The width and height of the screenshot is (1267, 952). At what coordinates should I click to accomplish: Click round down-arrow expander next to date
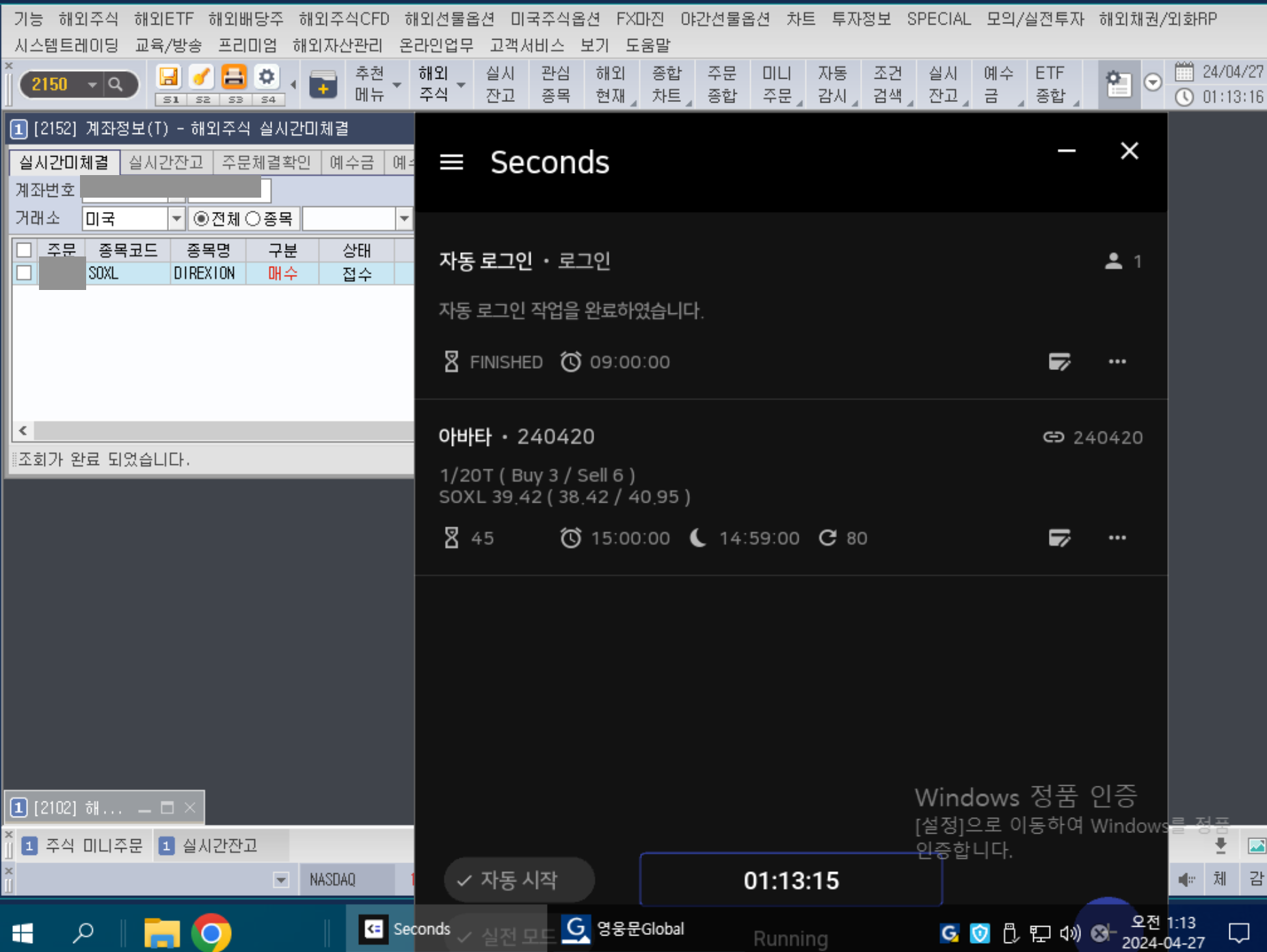coord(1153,83)
